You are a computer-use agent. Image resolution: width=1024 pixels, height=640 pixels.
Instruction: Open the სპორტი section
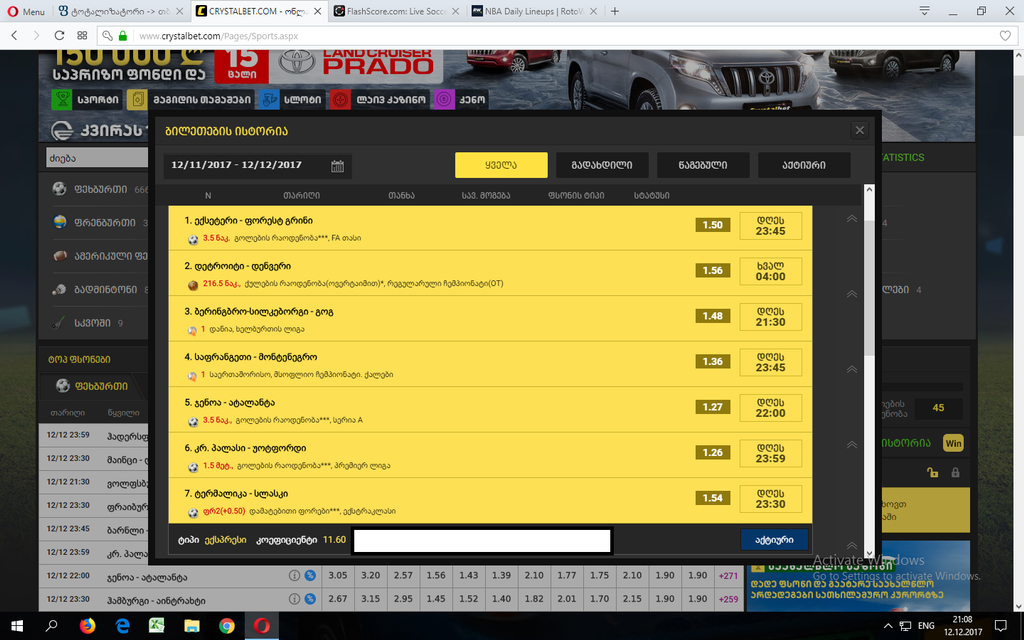[87, 99]
